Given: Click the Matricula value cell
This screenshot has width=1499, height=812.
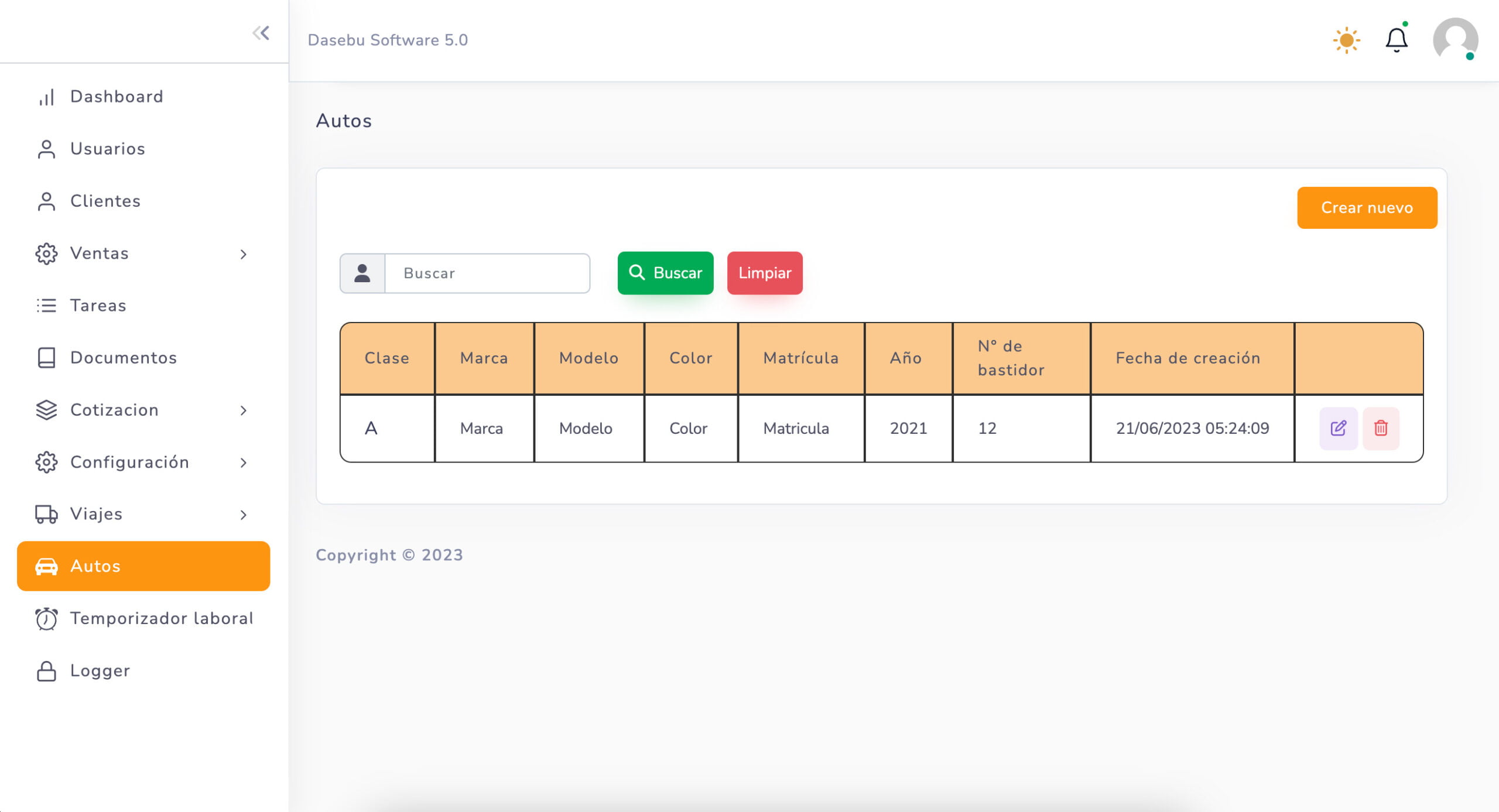Looking at the screenshot, I should click(801, 429).
